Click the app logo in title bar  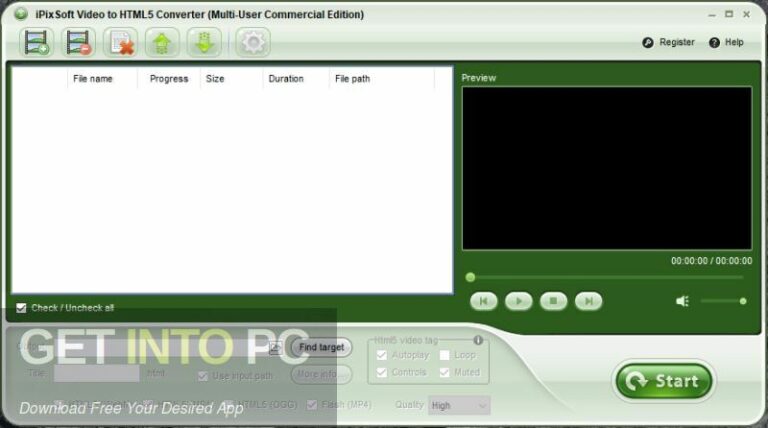(x=21, y=14)
